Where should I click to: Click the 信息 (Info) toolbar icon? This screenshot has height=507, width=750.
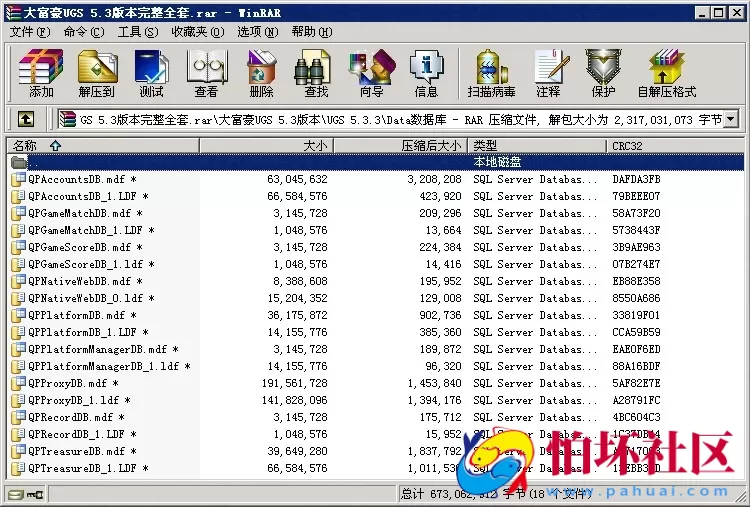click(426, 73)
